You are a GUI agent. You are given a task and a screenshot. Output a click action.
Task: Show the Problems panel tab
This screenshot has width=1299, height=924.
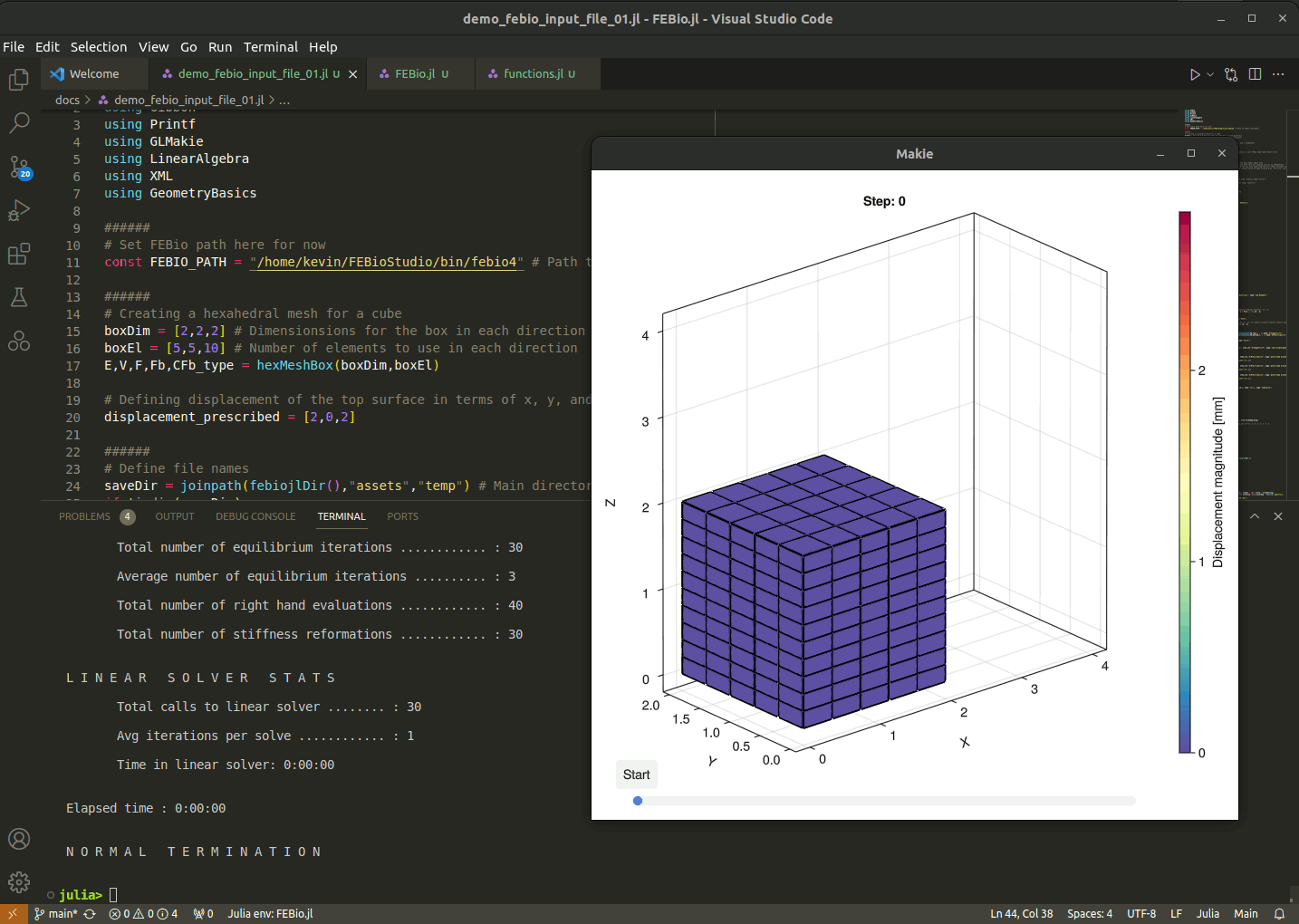tap(96, 516)
